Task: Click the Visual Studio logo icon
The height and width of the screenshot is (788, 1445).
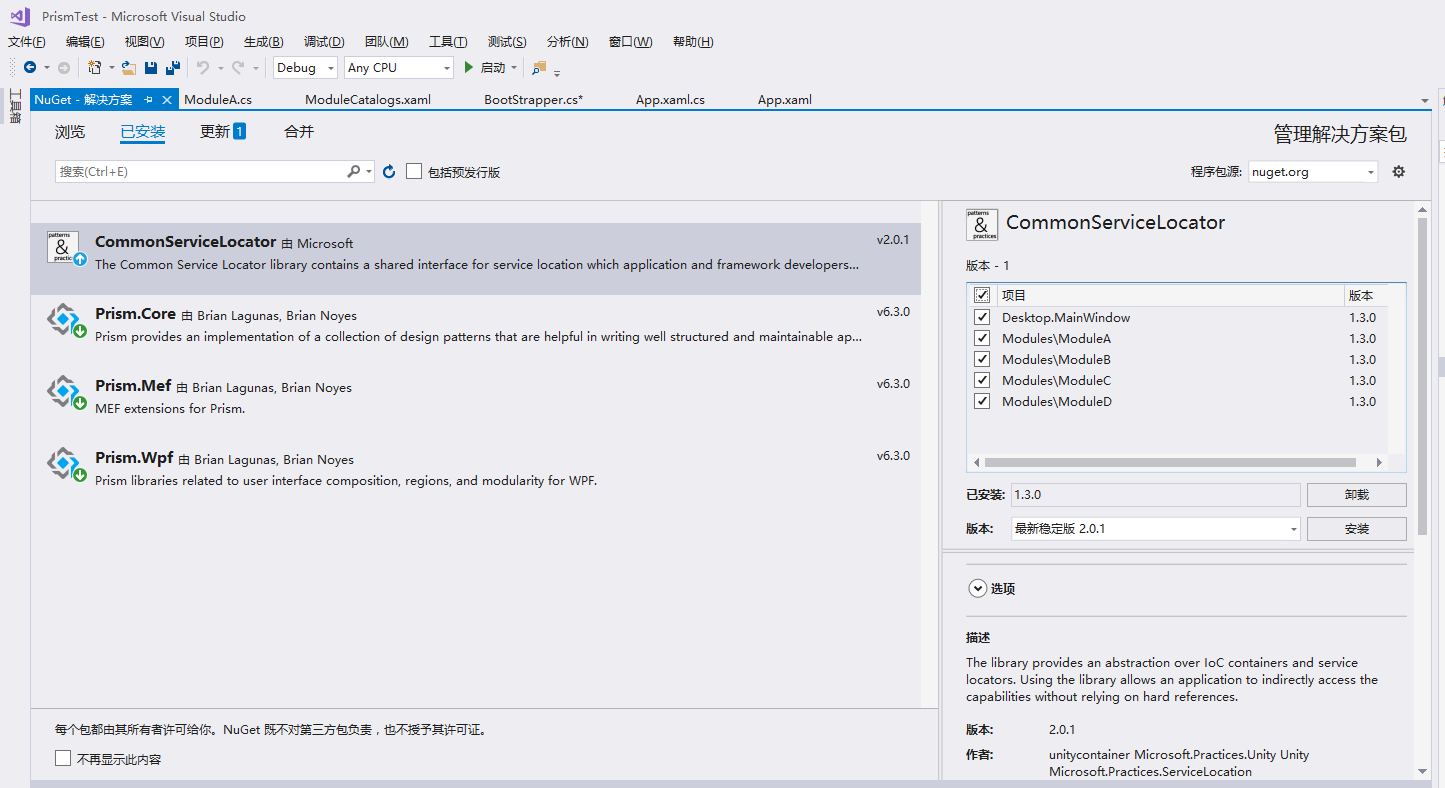Action: tap(20, 16)
